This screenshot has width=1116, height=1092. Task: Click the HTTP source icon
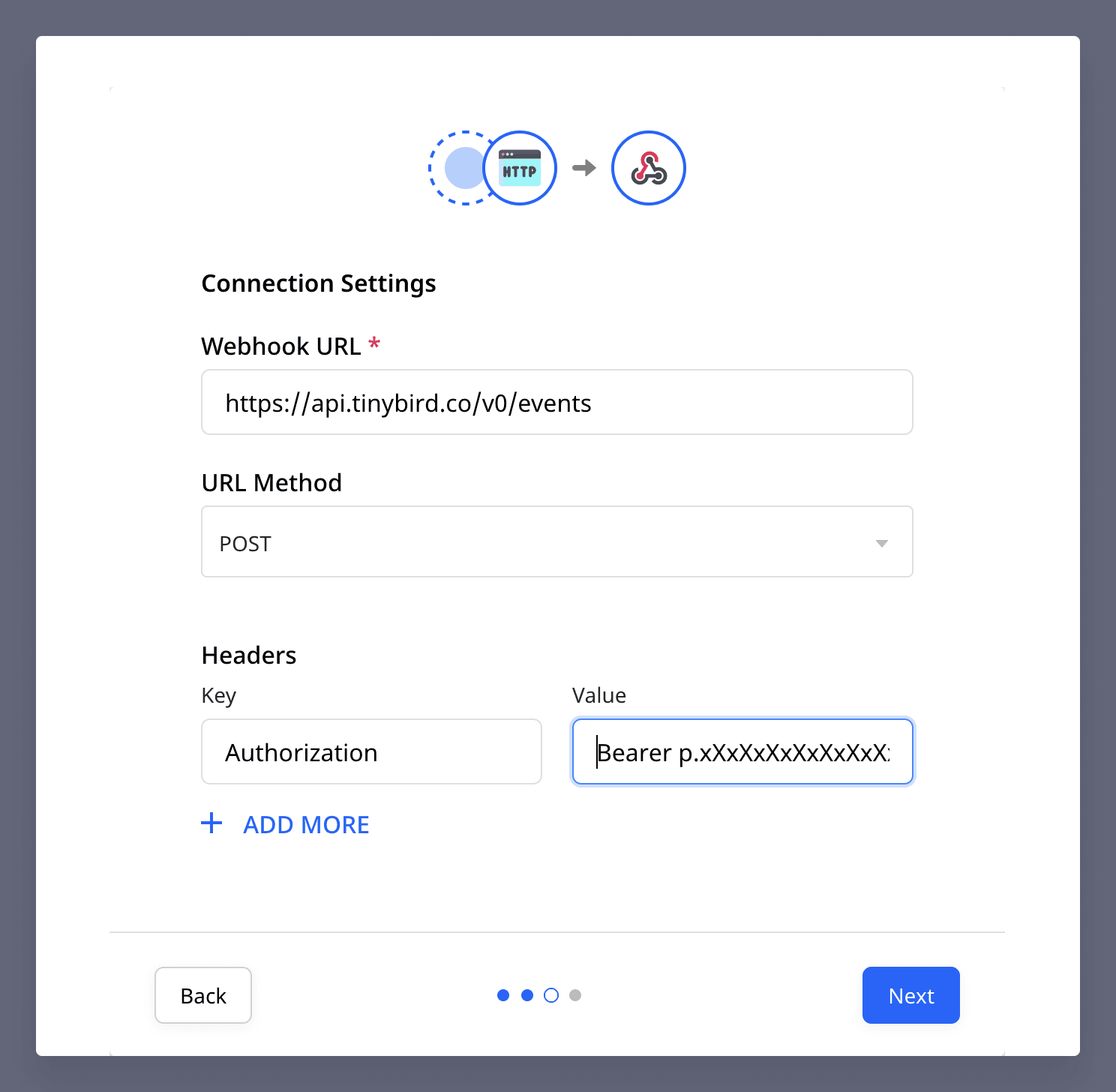point(520,168)
